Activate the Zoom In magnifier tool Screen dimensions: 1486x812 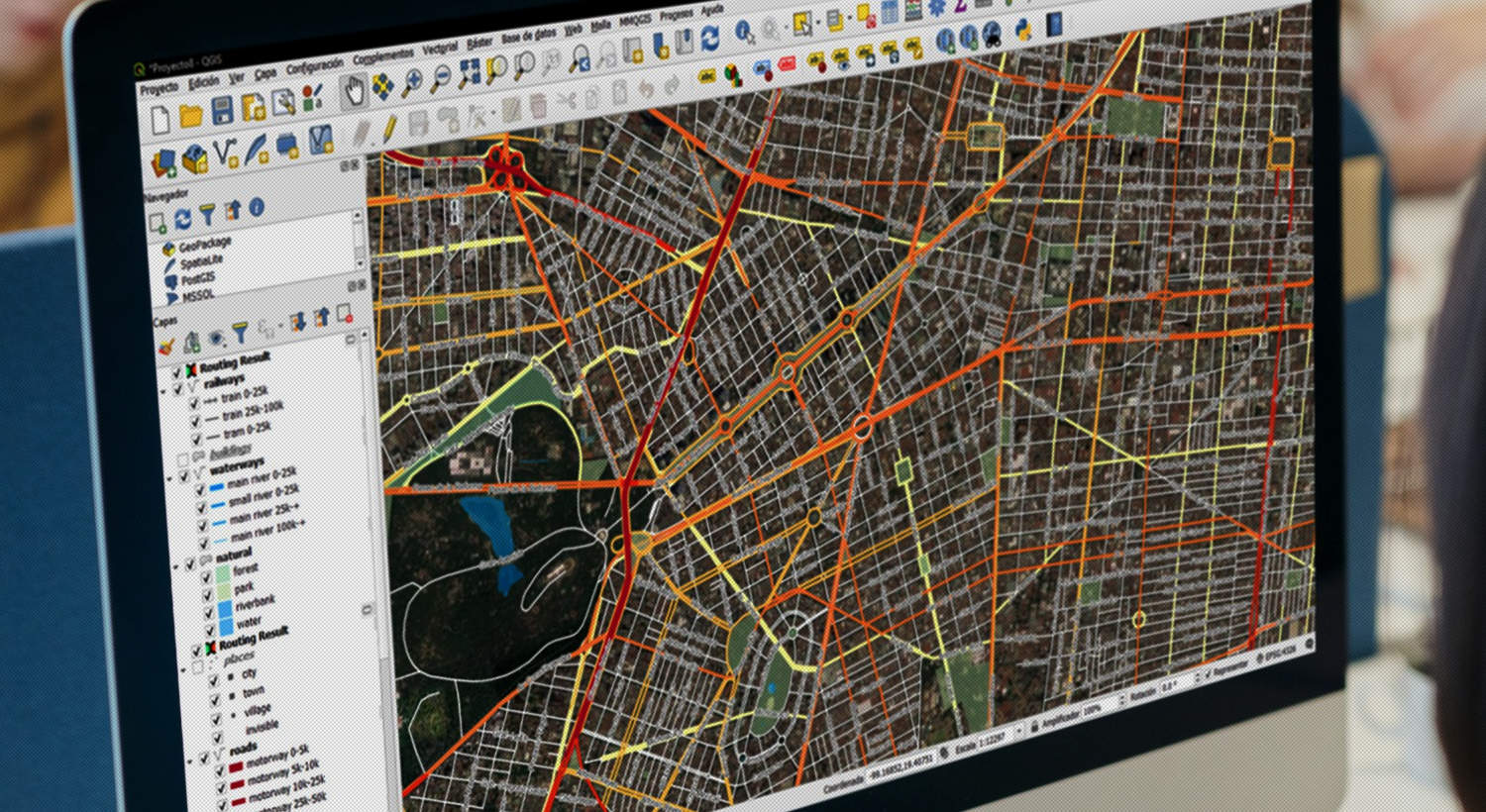pos(413,80)
